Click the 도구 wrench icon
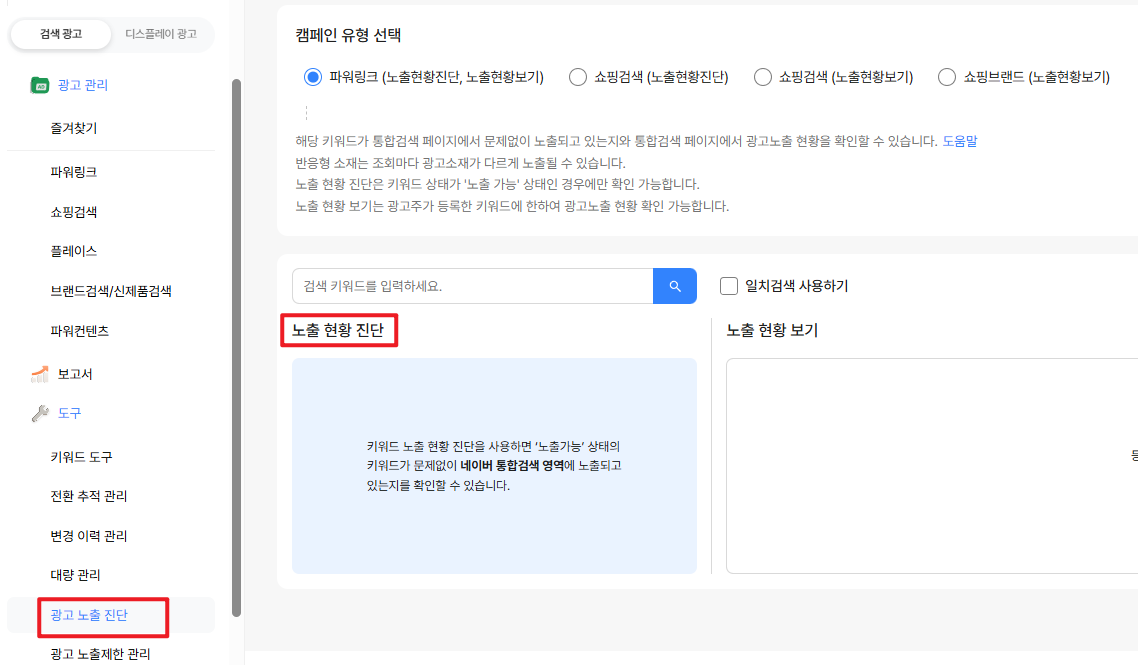The width and height of the screenshot is (1138, 665). [x=39, y=413]
